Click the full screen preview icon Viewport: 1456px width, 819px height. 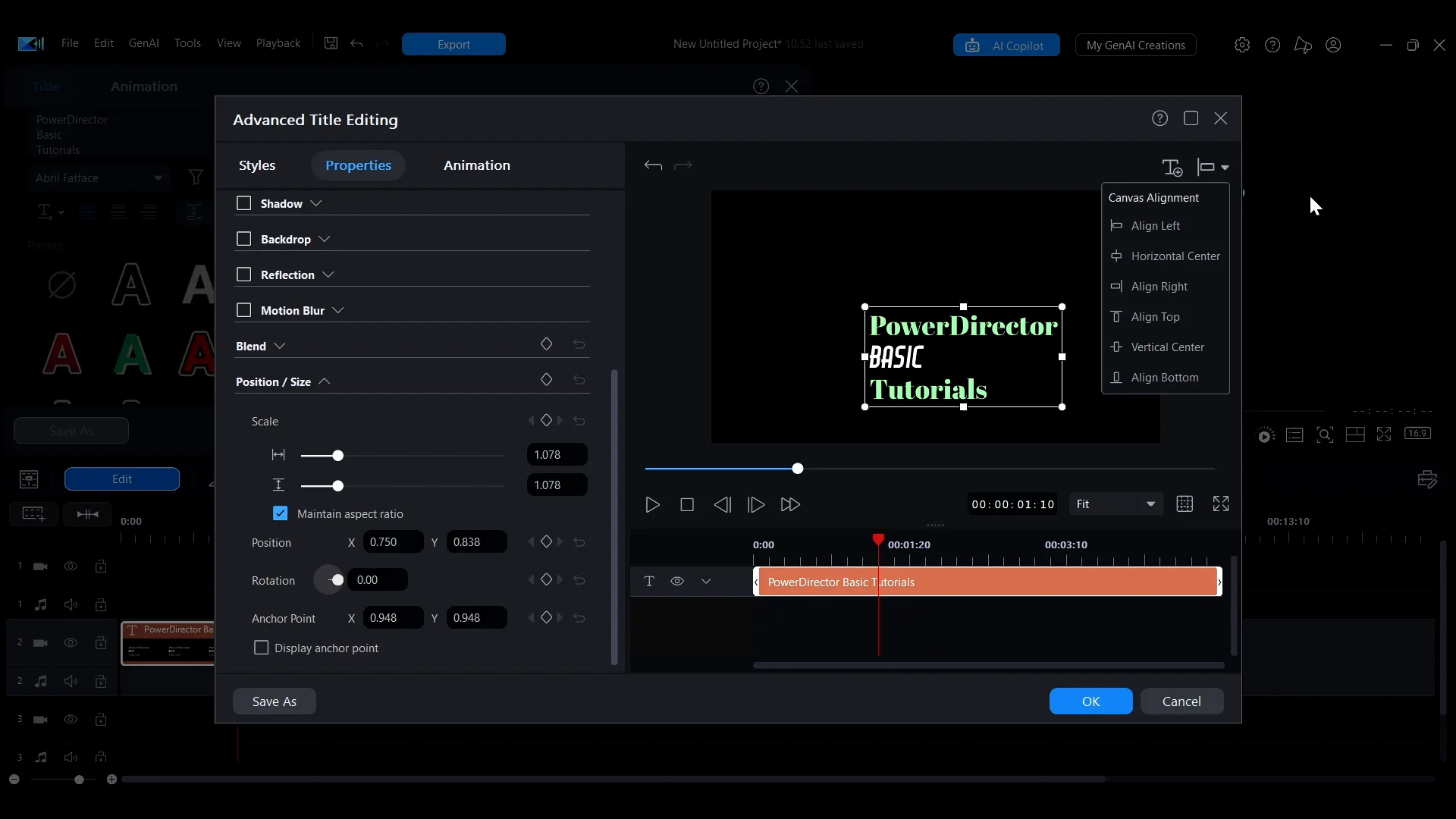coord(1221,504)
